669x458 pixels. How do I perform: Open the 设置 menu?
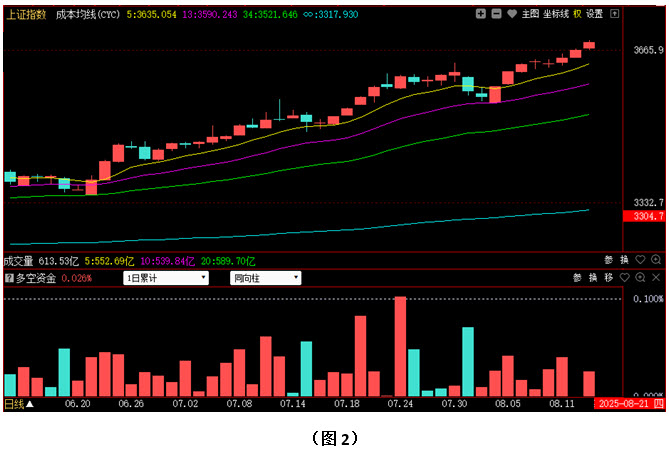(594, 14)
